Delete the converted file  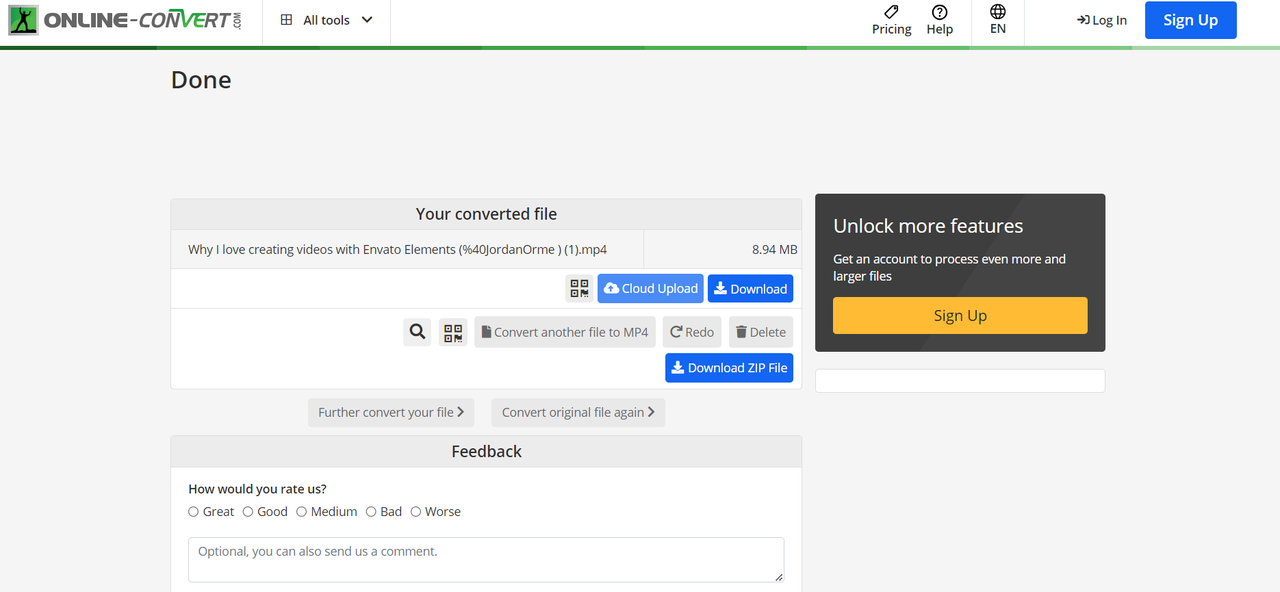point(761,332)
